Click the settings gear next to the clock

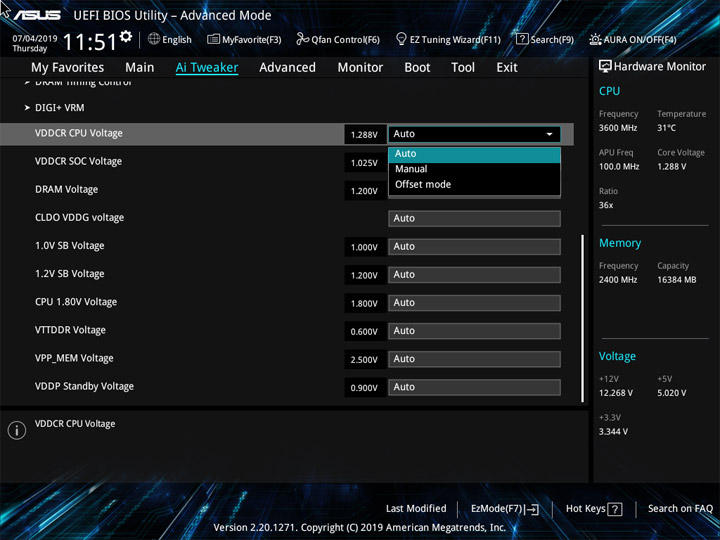coord(126,36)
